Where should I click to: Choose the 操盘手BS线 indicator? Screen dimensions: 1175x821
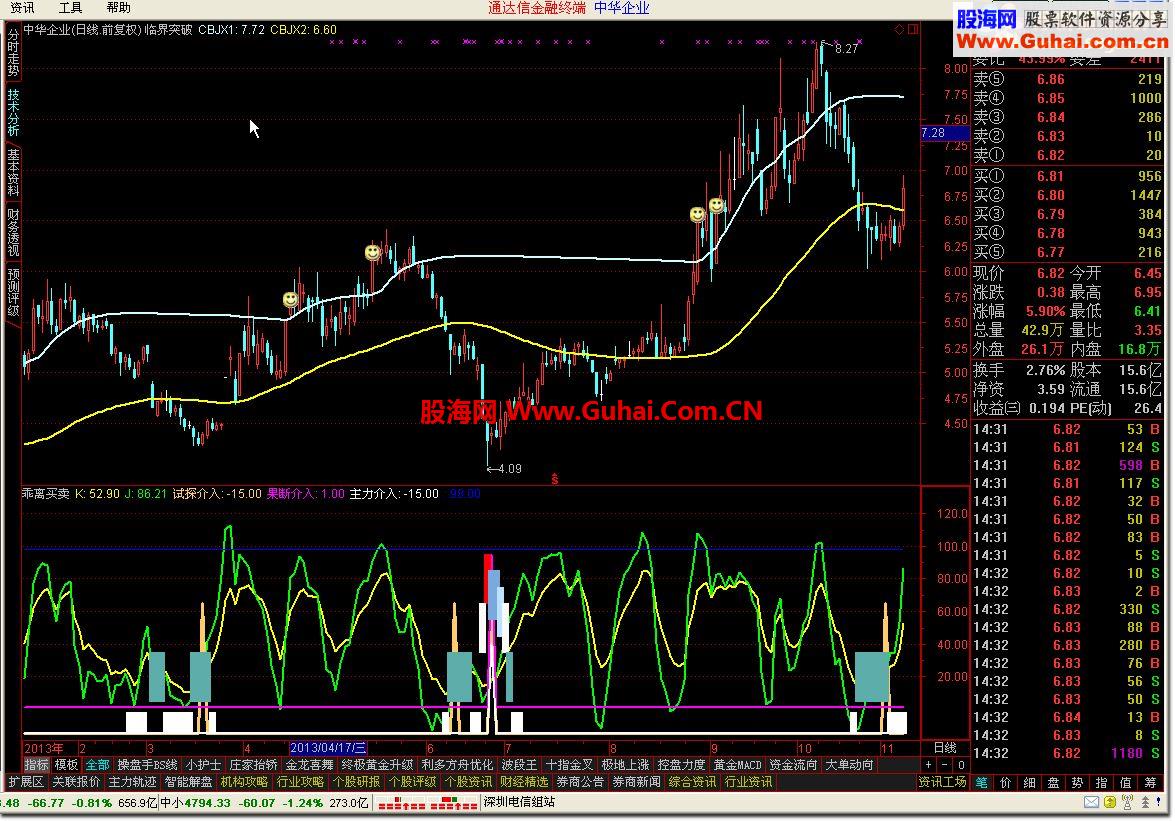pos(148,765)
